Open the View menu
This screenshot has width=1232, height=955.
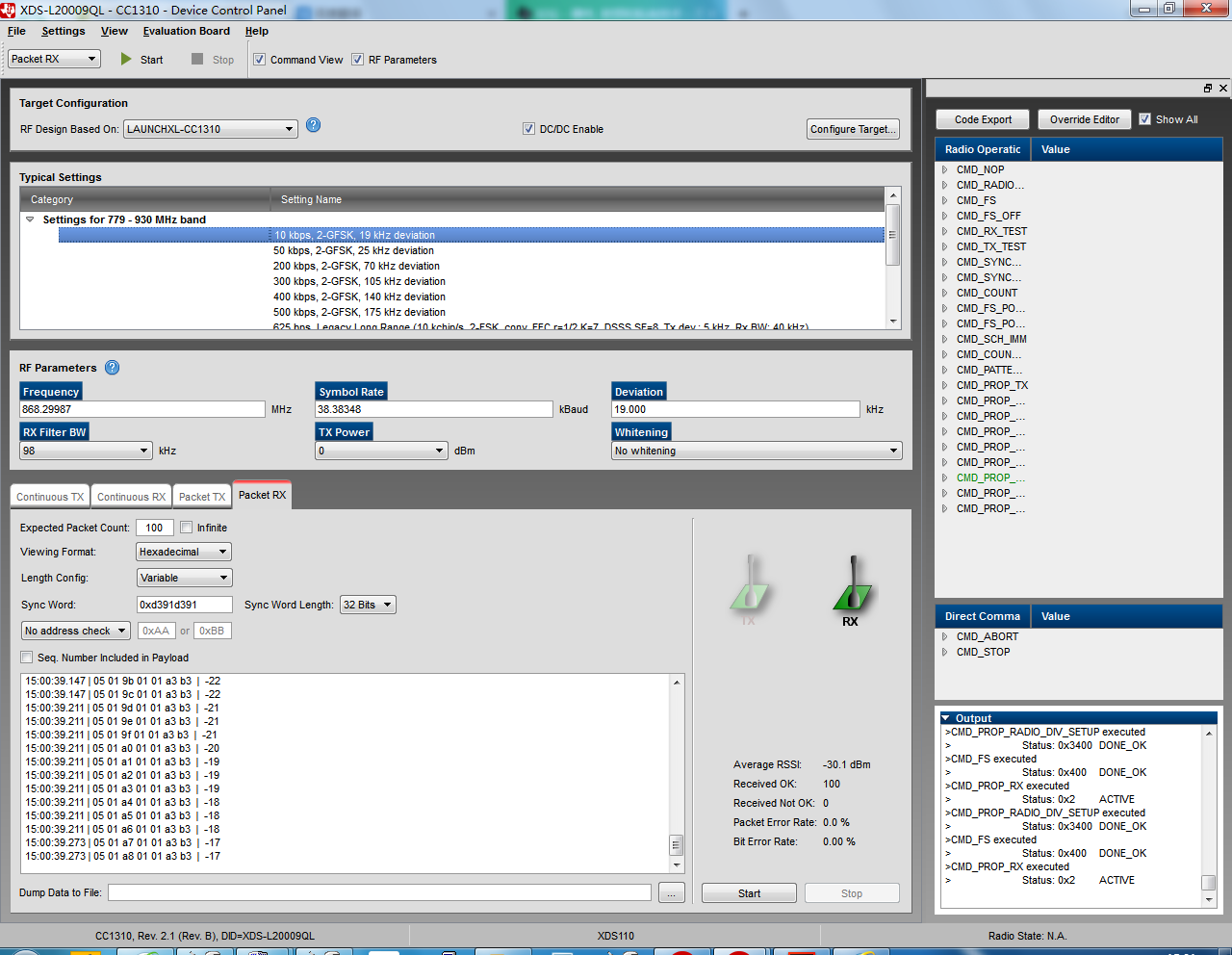pyautogui.click(x=115, y=31)
